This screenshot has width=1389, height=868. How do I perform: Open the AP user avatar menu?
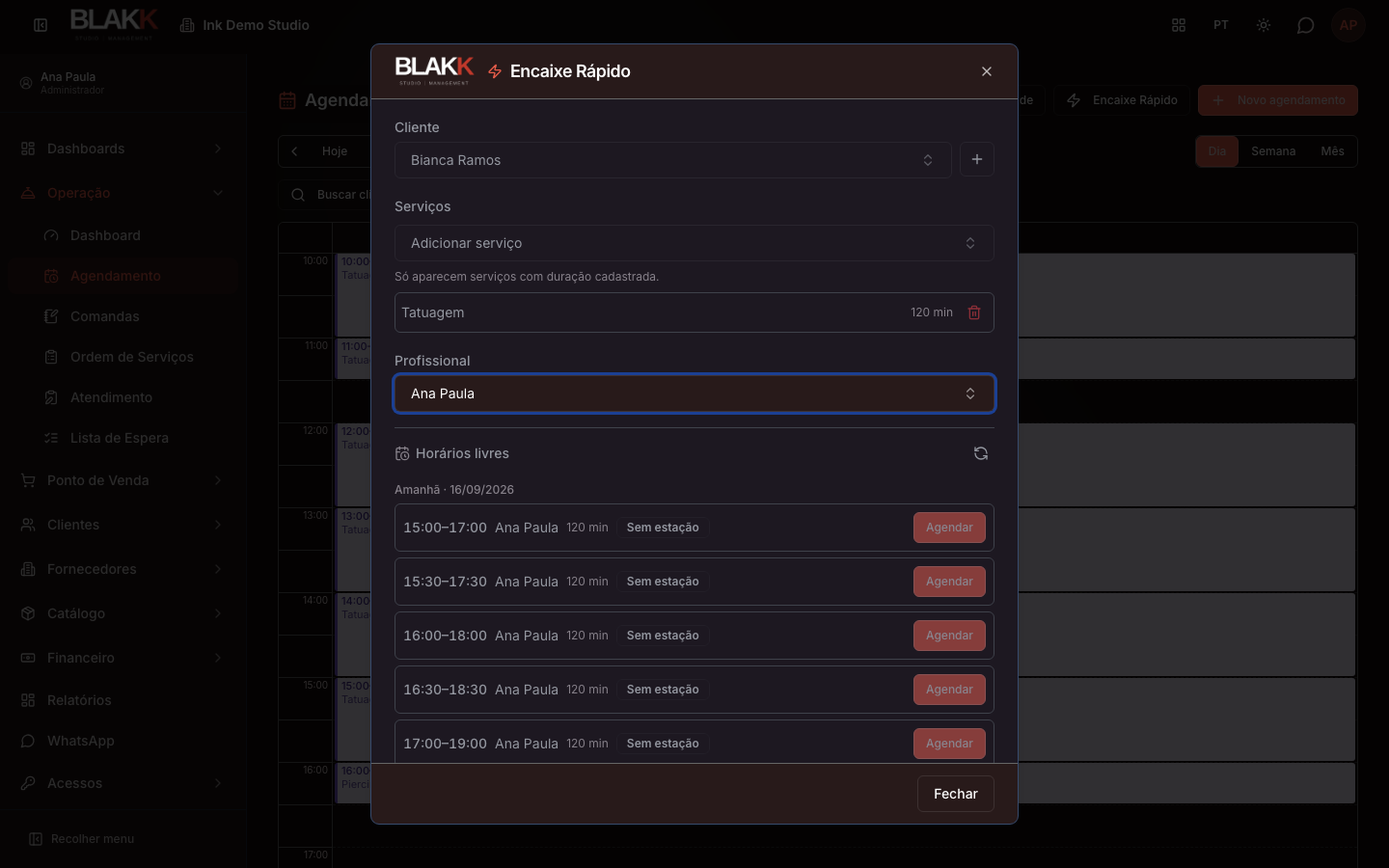click(1348, 25)
